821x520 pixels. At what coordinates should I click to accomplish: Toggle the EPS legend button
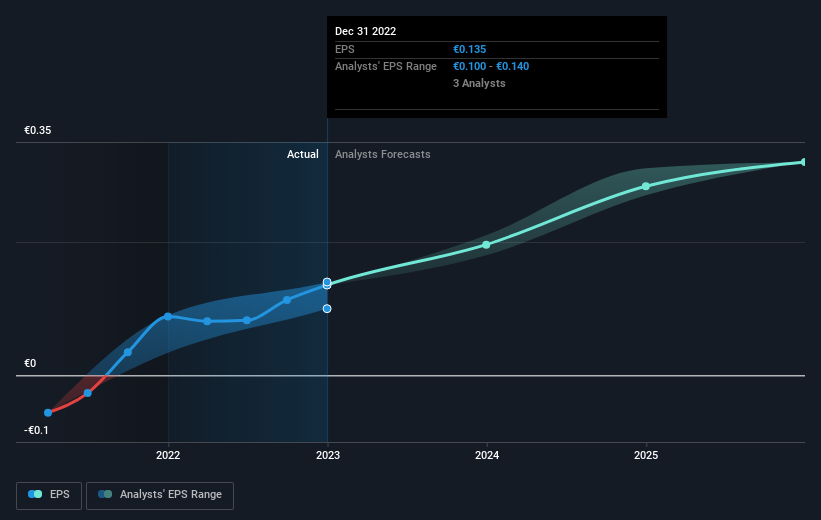click(49, 495)
